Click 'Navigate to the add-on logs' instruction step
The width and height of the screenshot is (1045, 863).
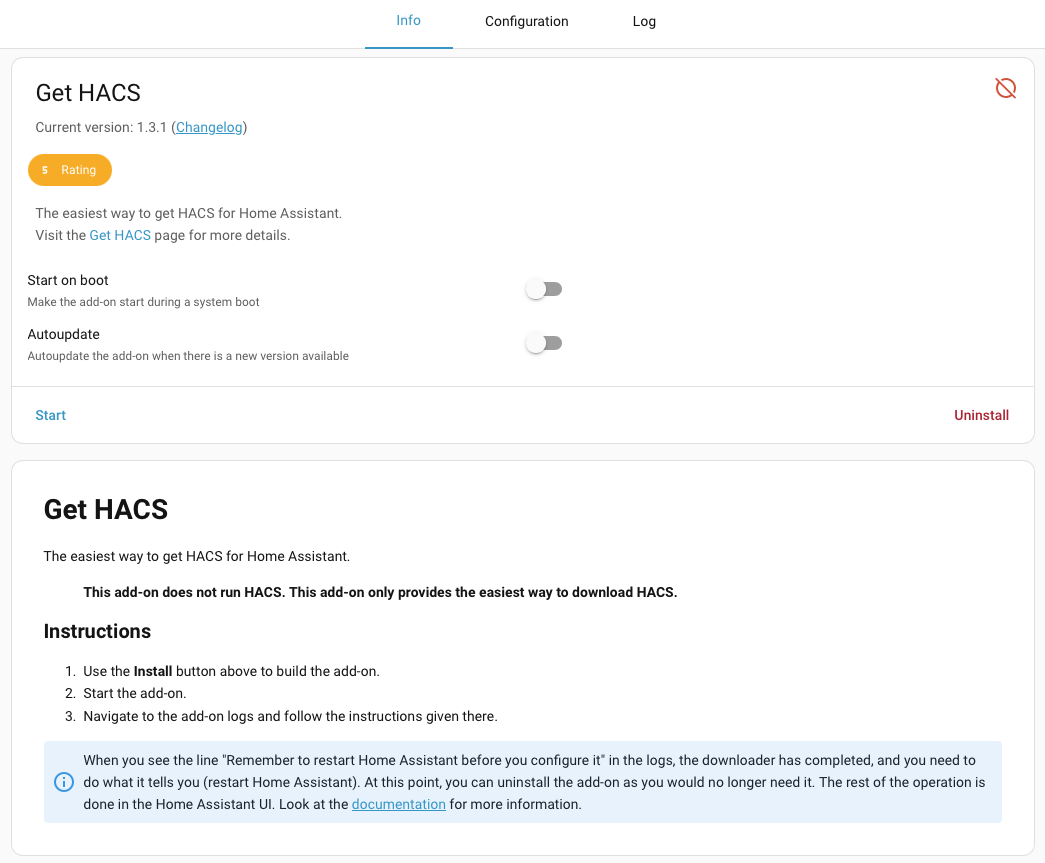tap(291, 716)
